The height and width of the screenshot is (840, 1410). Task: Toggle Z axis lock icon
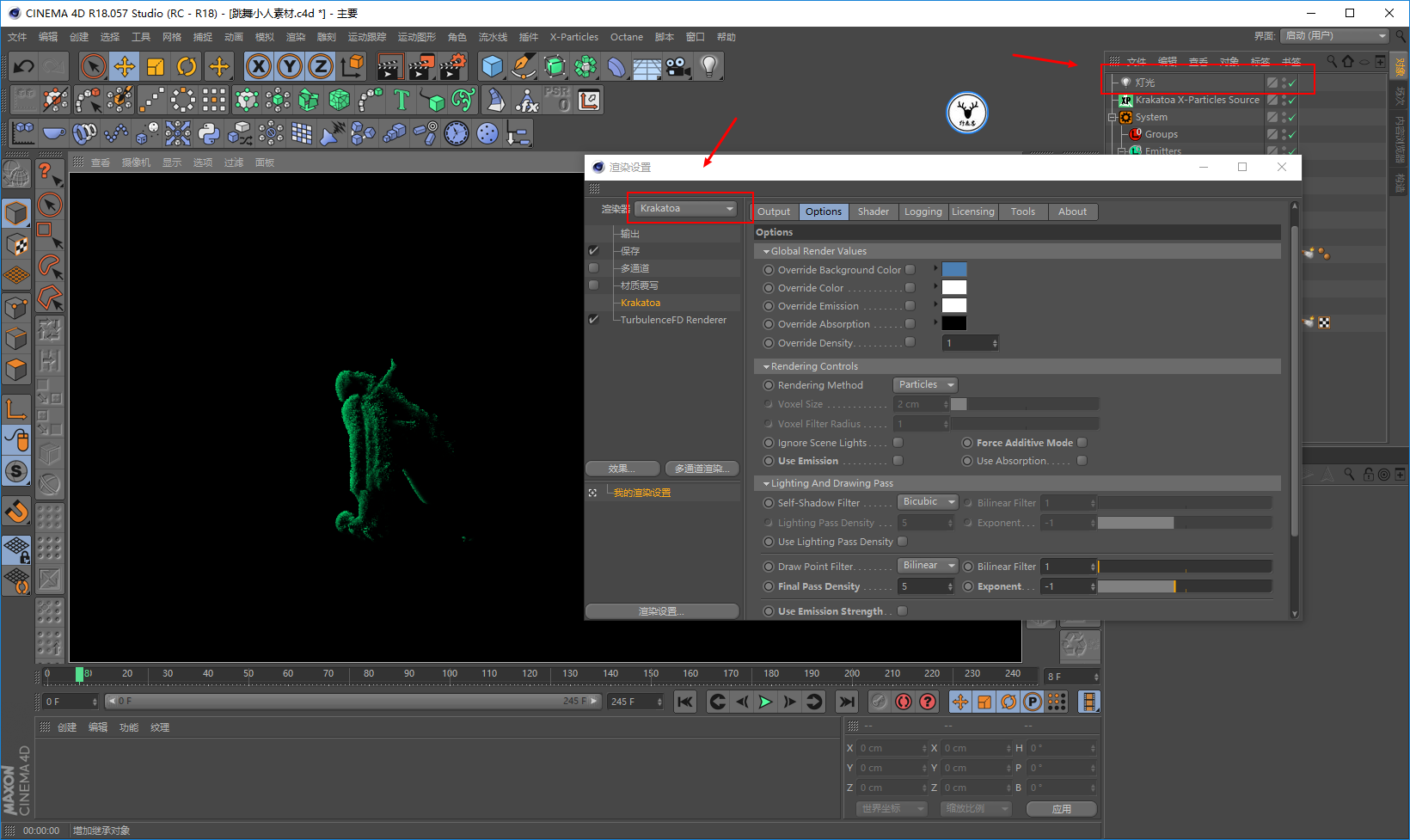click(x=321, y=66)
